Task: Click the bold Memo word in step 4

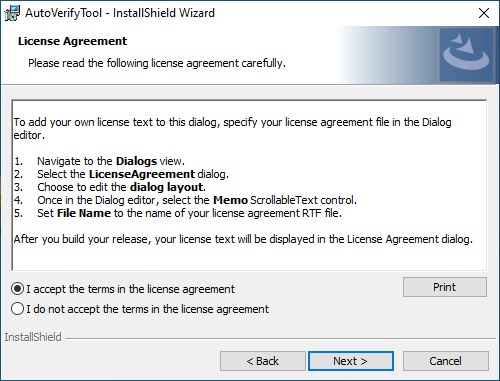Action: (230, 200)
